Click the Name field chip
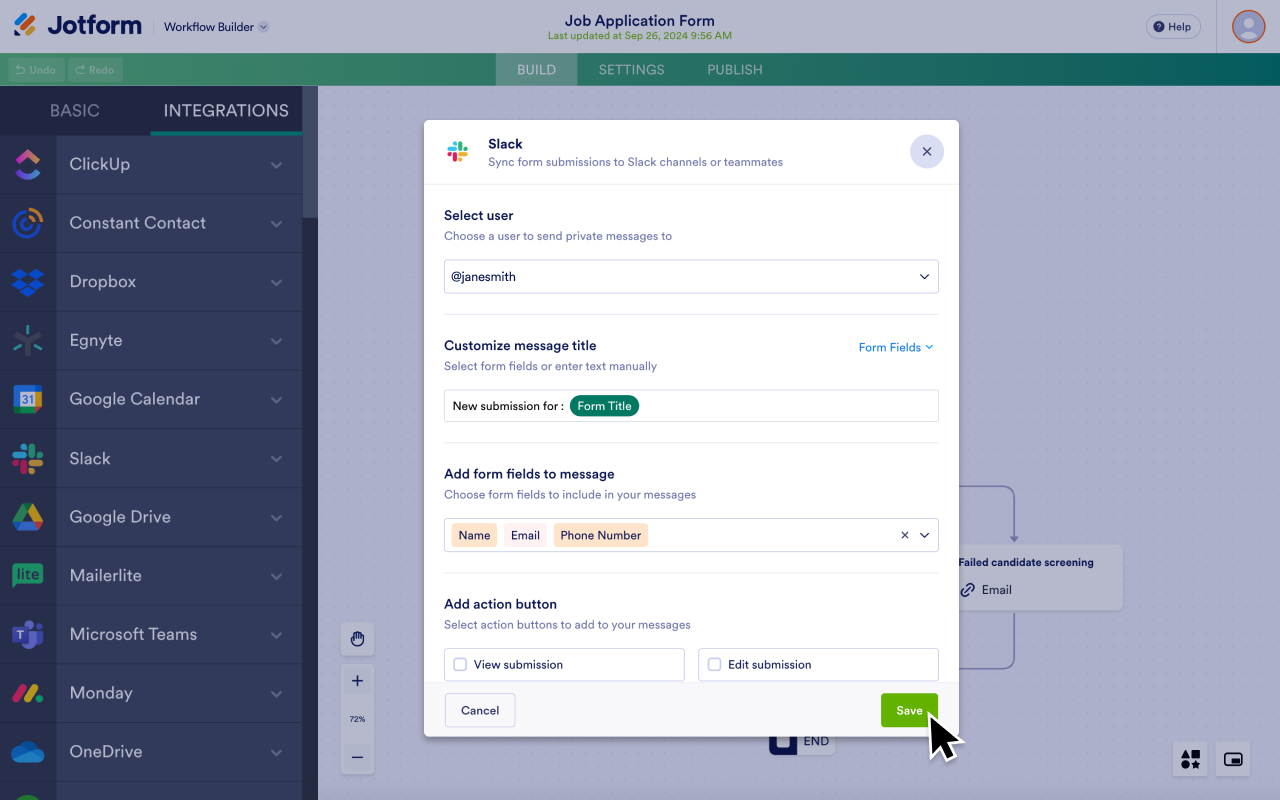Screen dimensions: 1280x800 (x=474, y=535)
